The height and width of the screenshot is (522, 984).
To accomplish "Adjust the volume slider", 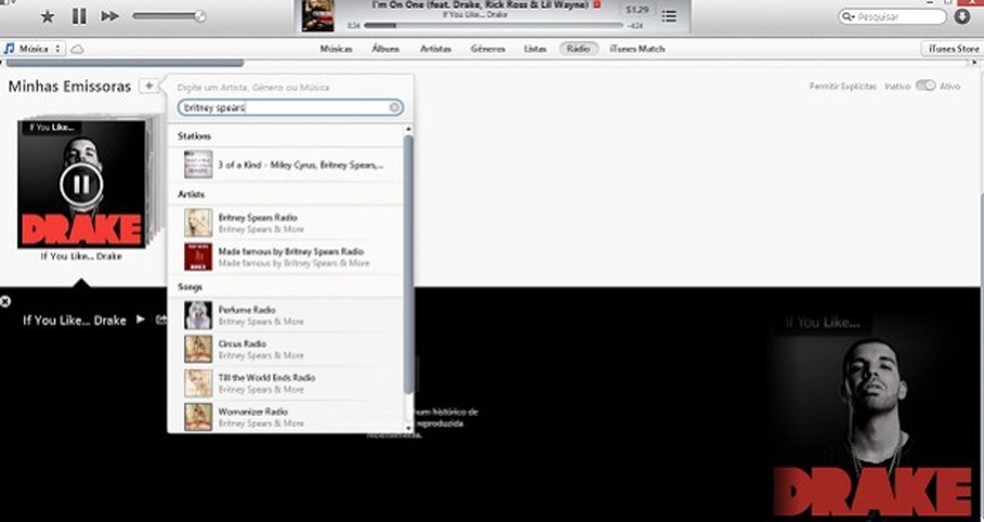I will 169,16.
